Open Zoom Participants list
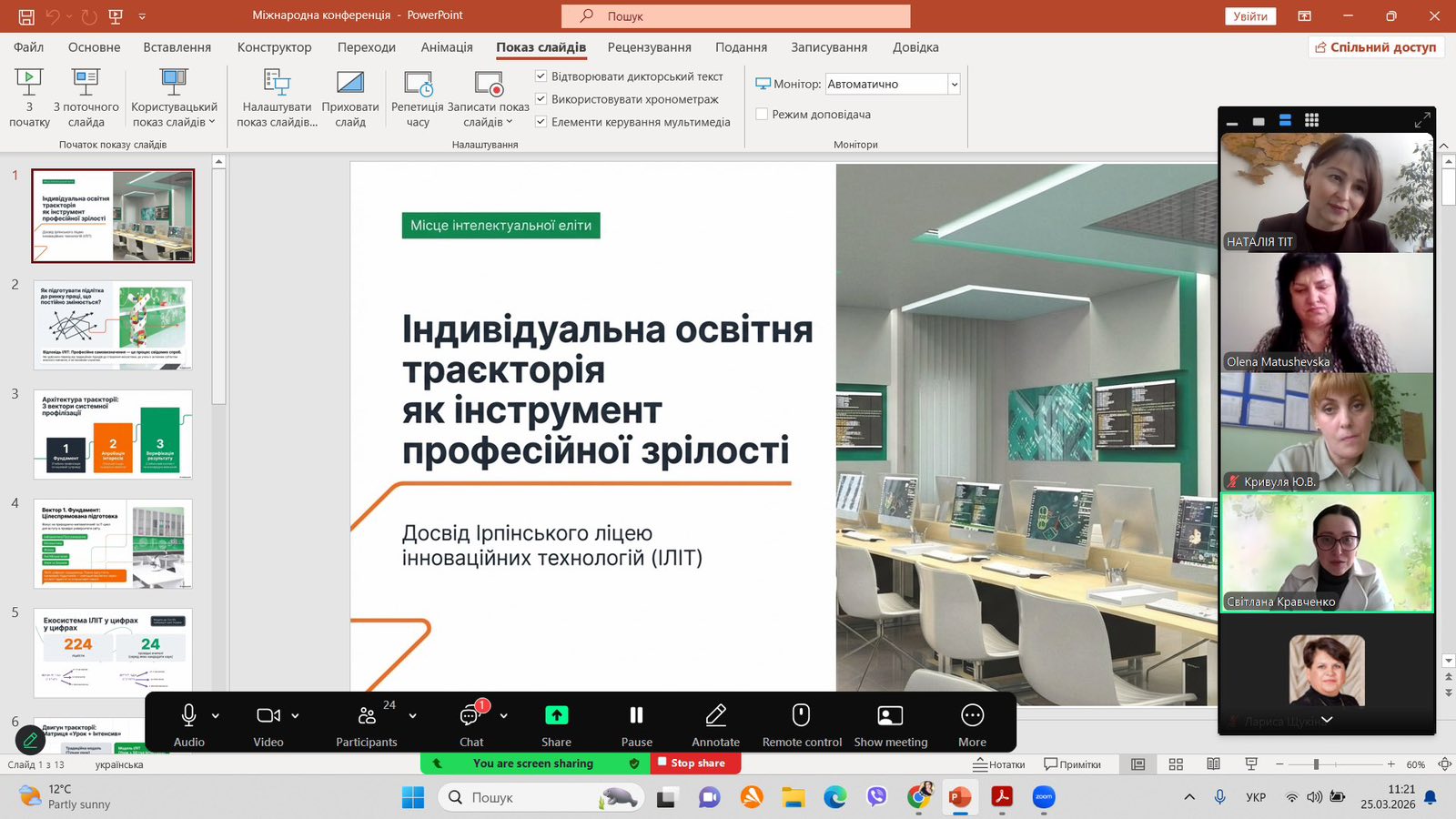This screenshot has width=1456, height=819. (367, 724)
